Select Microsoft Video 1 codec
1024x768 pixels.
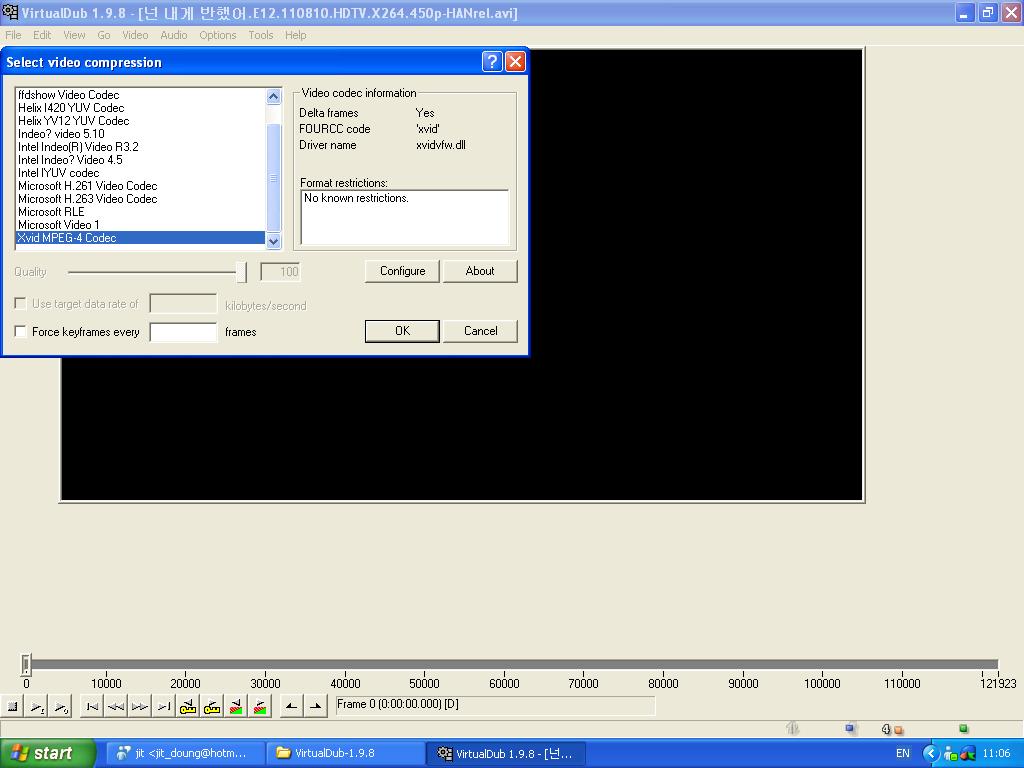point(140,225)
